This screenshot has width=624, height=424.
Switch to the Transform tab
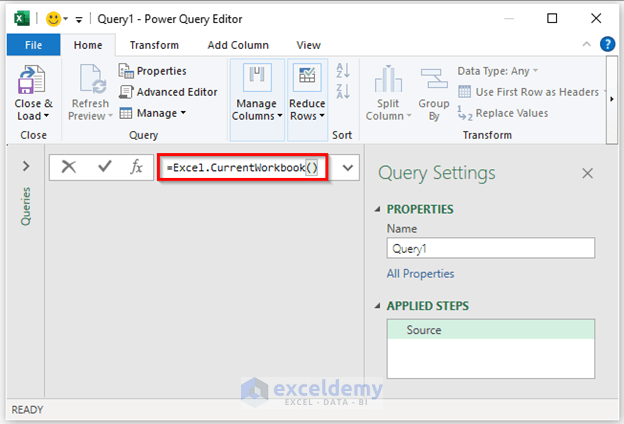click(x=154, y=45)
